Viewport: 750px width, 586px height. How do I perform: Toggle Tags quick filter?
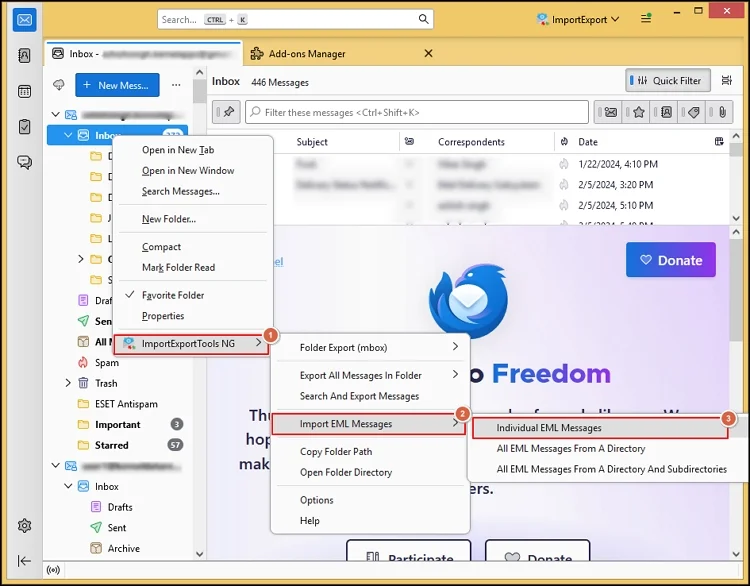coord(692,112)
